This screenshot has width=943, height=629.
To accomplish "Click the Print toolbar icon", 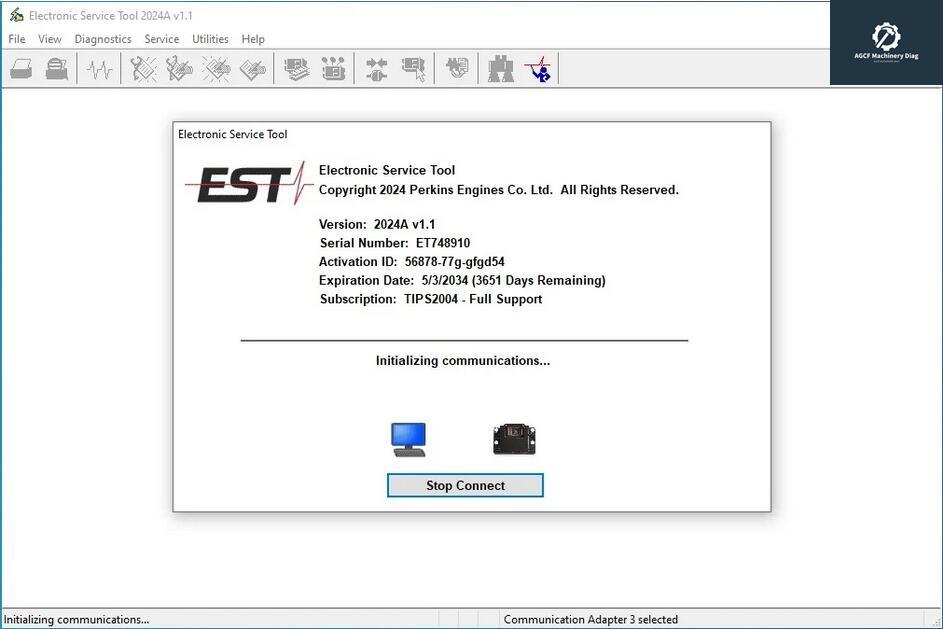I will (x=22, y=69).
